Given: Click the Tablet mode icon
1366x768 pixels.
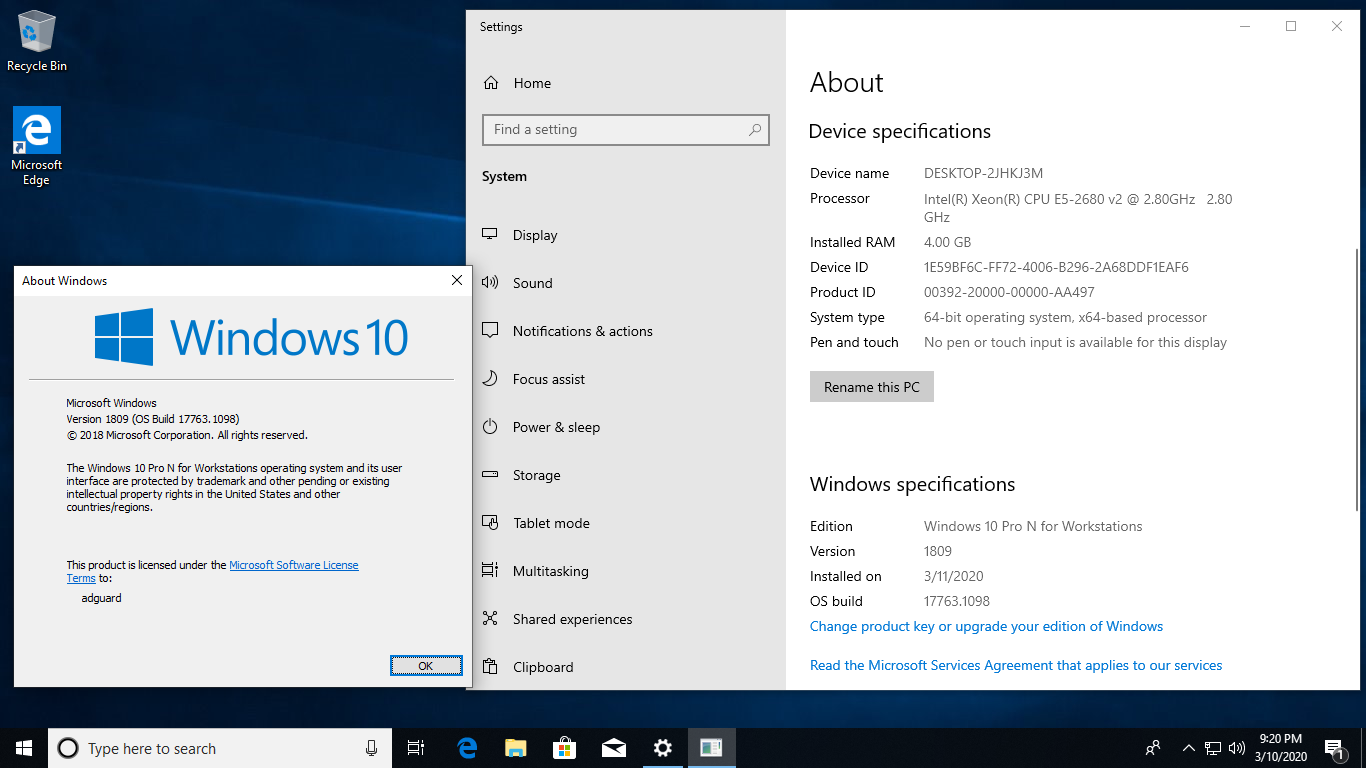Looking at the screenshot, I should (490, 523).
